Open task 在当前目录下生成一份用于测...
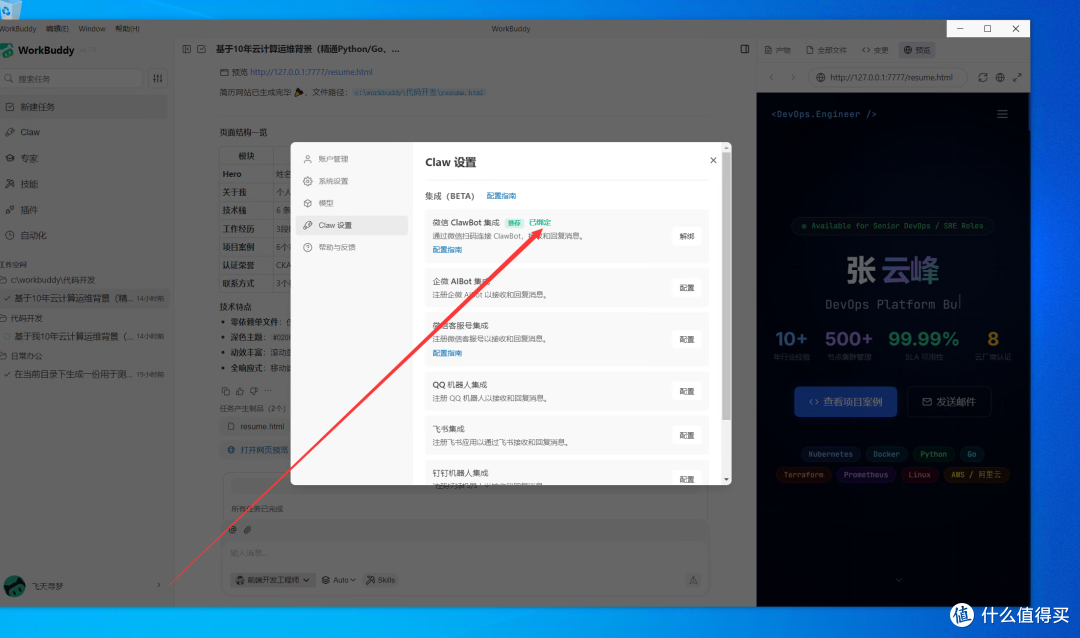This screenshot has height=638, width=1080. pos(83,374)
